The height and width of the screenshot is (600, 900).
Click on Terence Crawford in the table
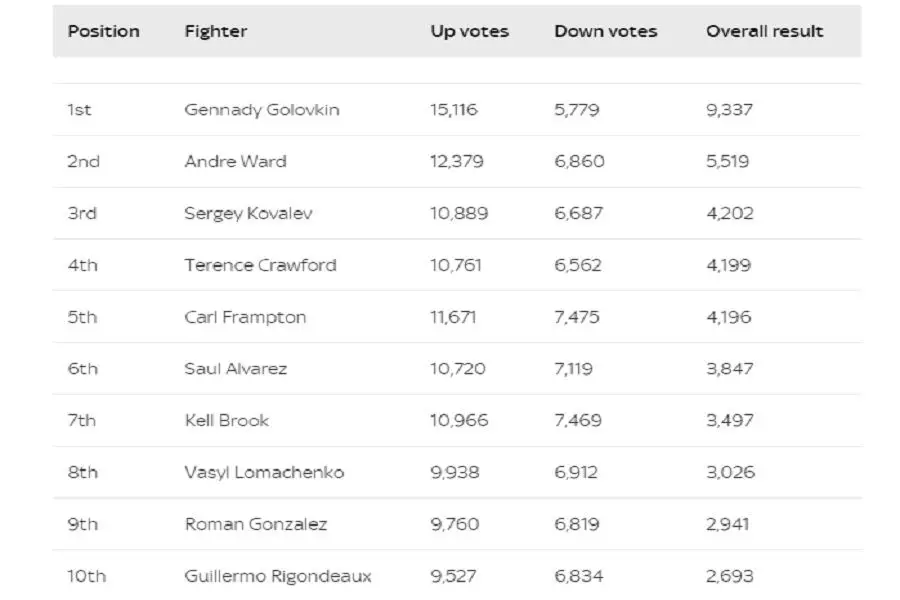click(260, 265)
